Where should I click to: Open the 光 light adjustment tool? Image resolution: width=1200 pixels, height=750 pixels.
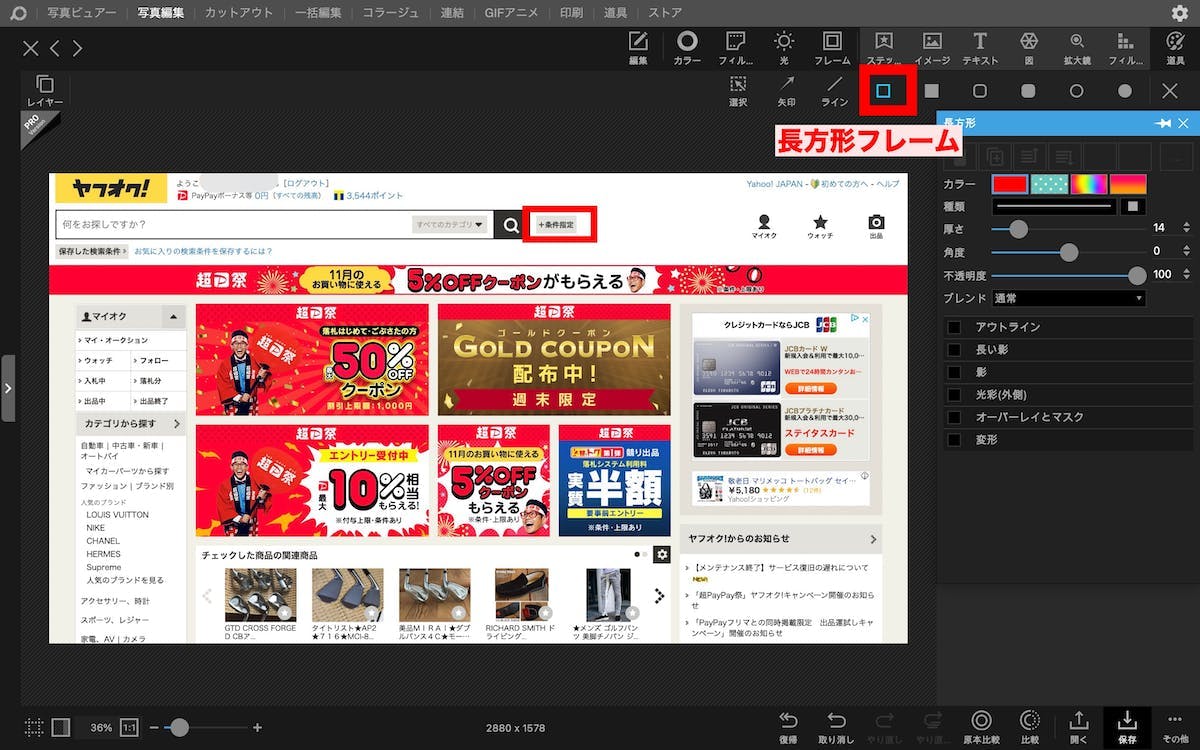coord(784,47)
